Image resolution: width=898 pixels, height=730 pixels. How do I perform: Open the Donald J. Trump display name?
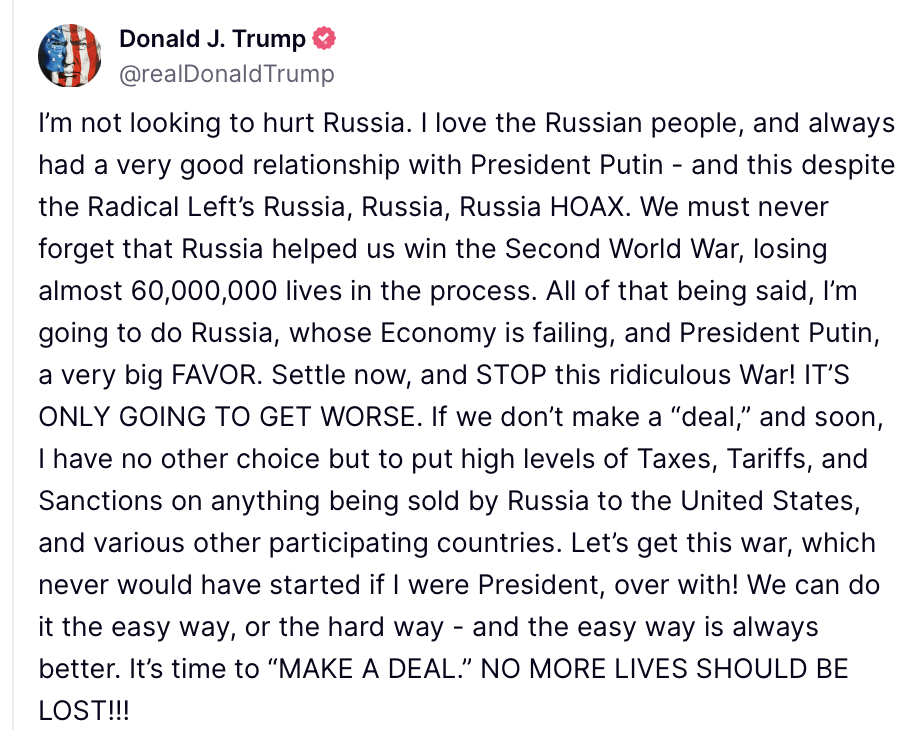click(x=212, y=40)
